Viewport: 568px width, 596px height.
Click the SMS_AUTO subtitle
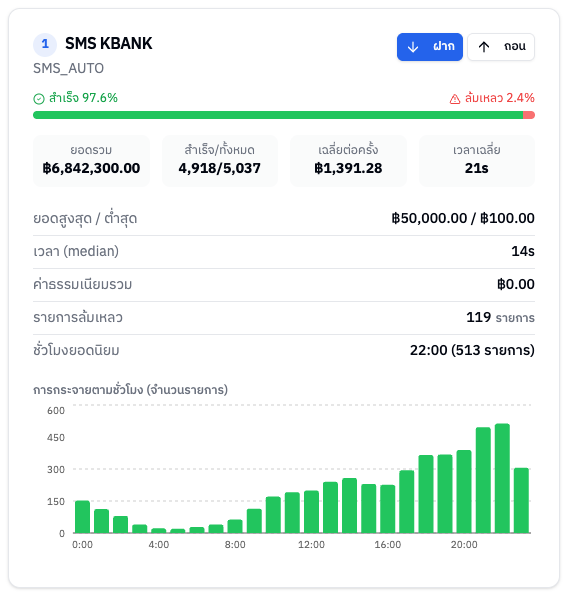click(x=68, y=68)
